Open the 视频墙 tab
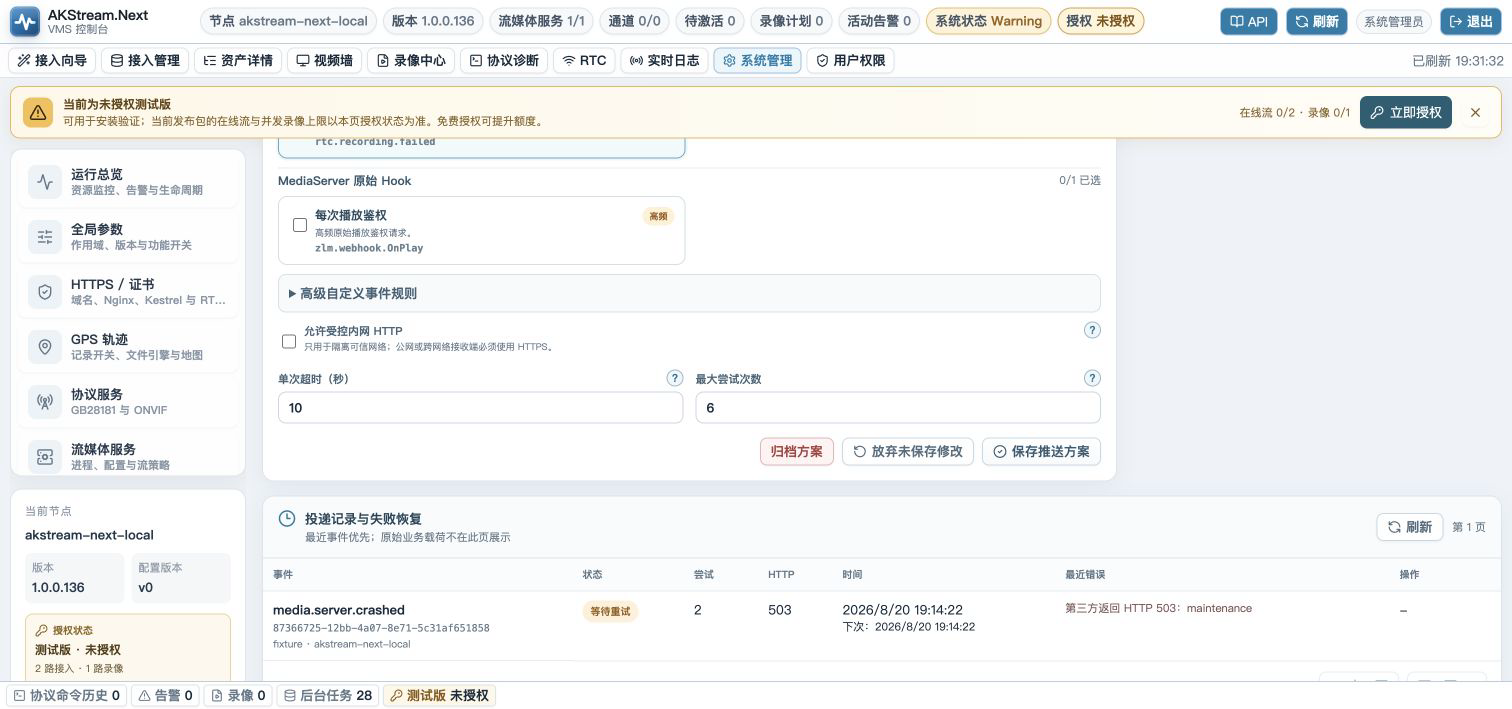 click(324, 60)
